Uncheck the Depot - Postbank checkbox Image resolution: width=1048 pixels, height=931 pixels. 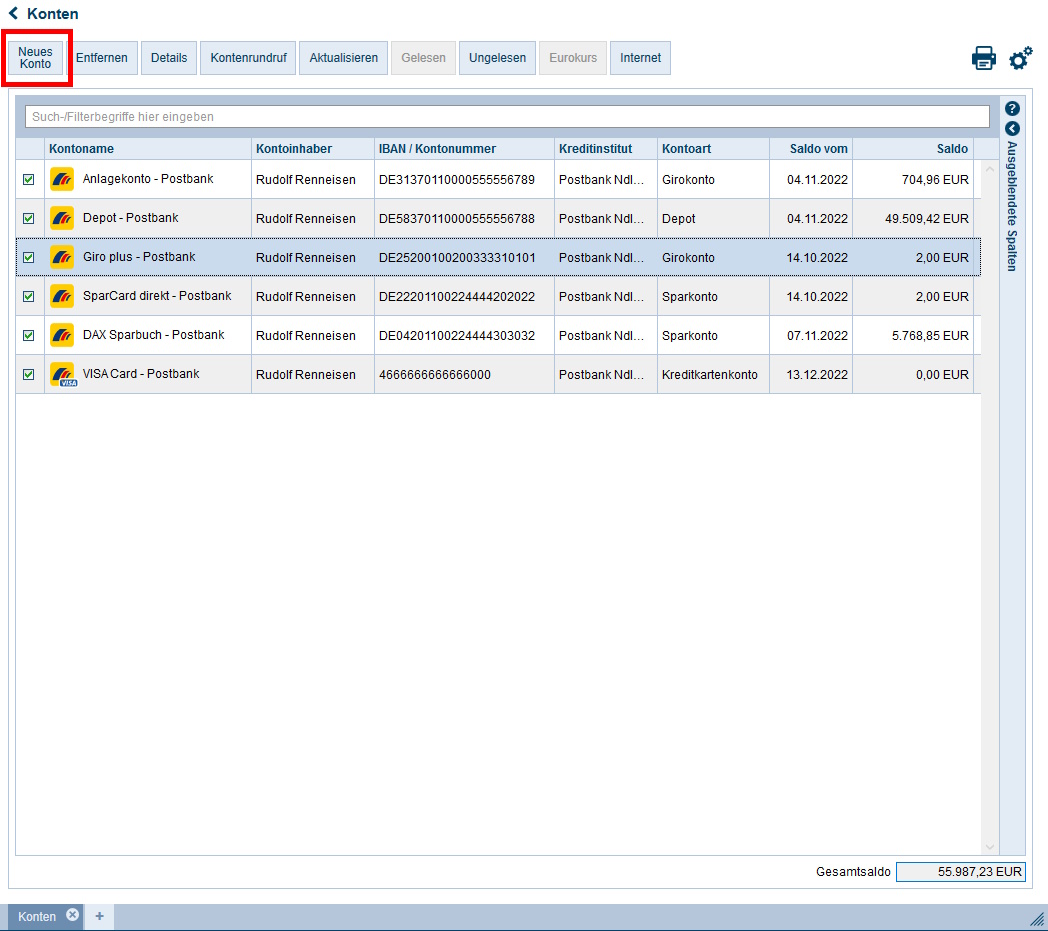[29, 218]
